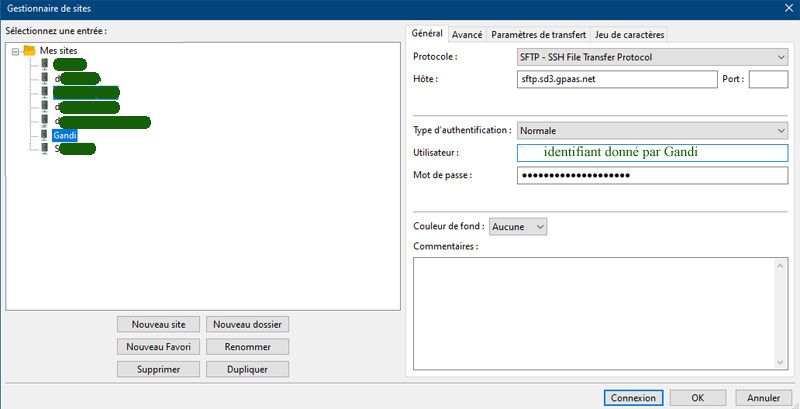Click into the Hôte field
The height and width of the screenshot is (409, 800).
pos(617,79)
